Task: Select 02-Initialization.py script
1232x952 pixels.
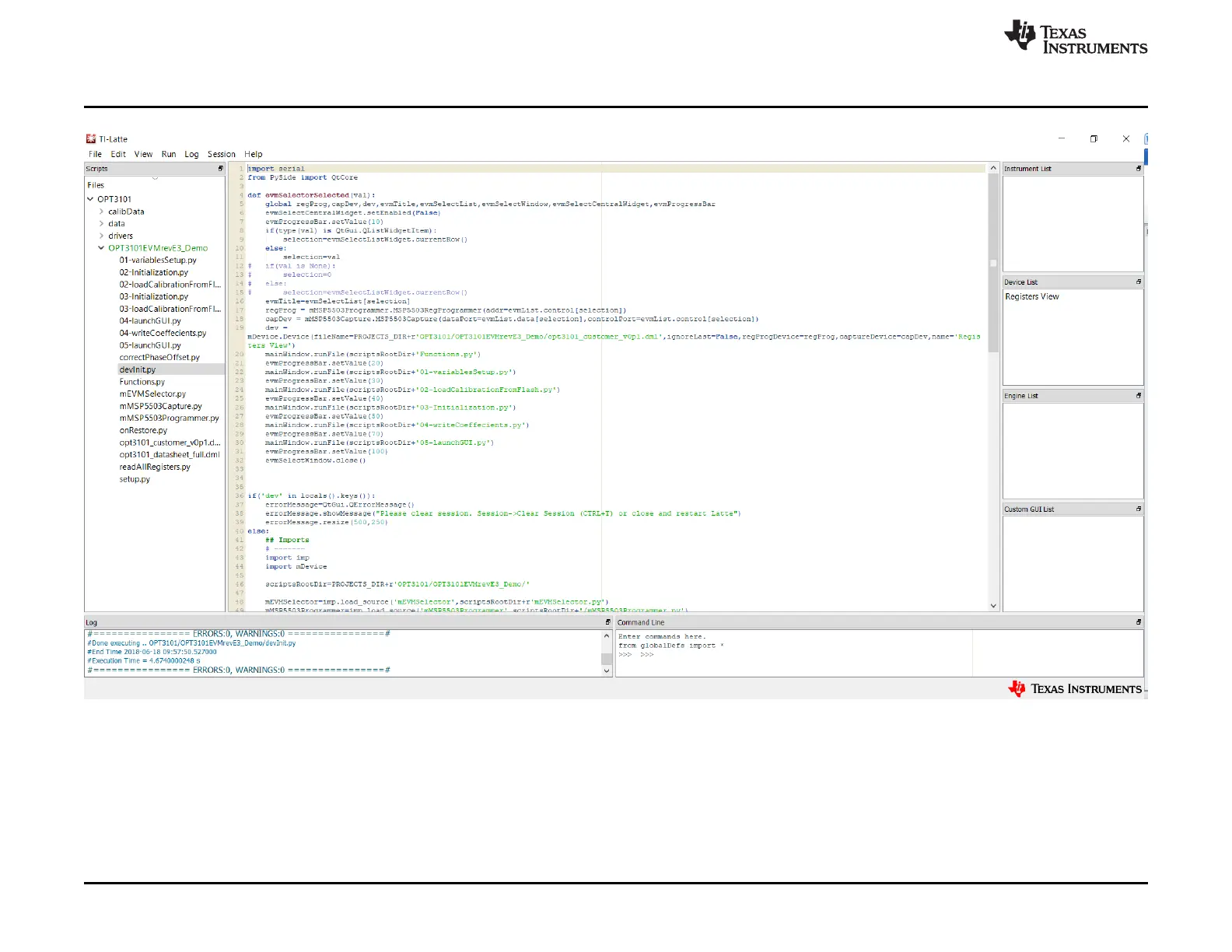Action: 154,272
